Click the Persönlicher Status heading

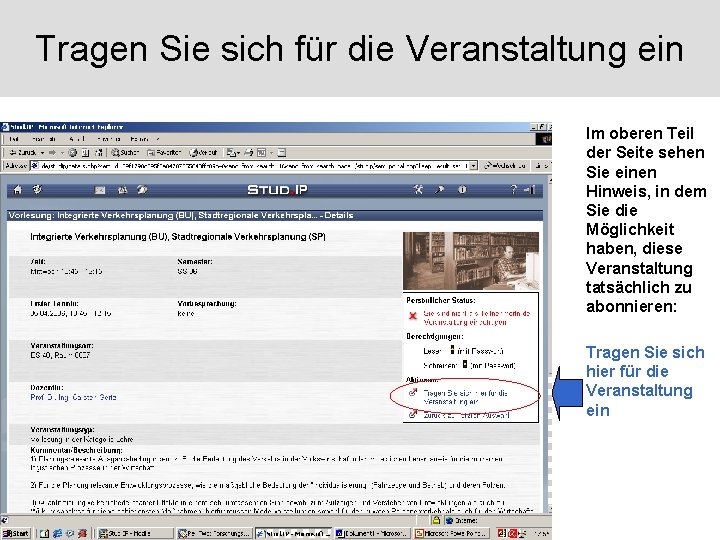click(x=441, y=300)
